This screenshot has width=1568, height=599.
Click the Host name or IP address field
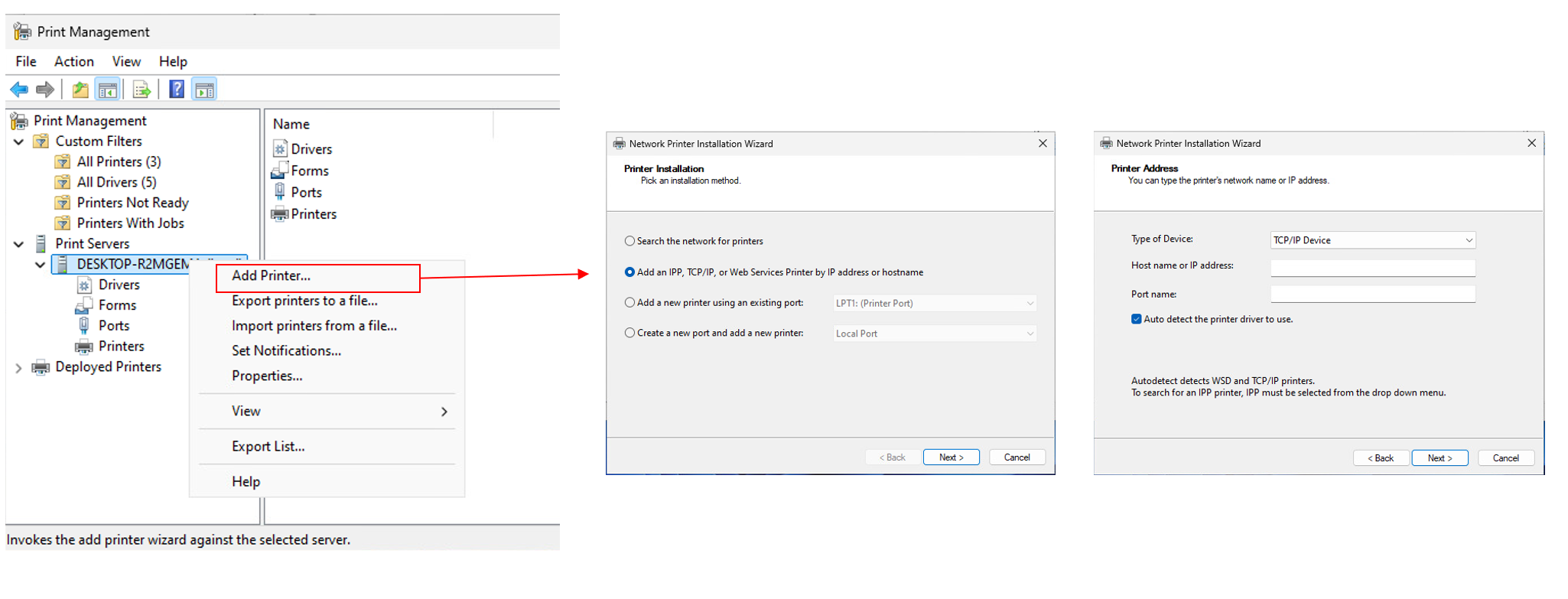(1372, 267)
